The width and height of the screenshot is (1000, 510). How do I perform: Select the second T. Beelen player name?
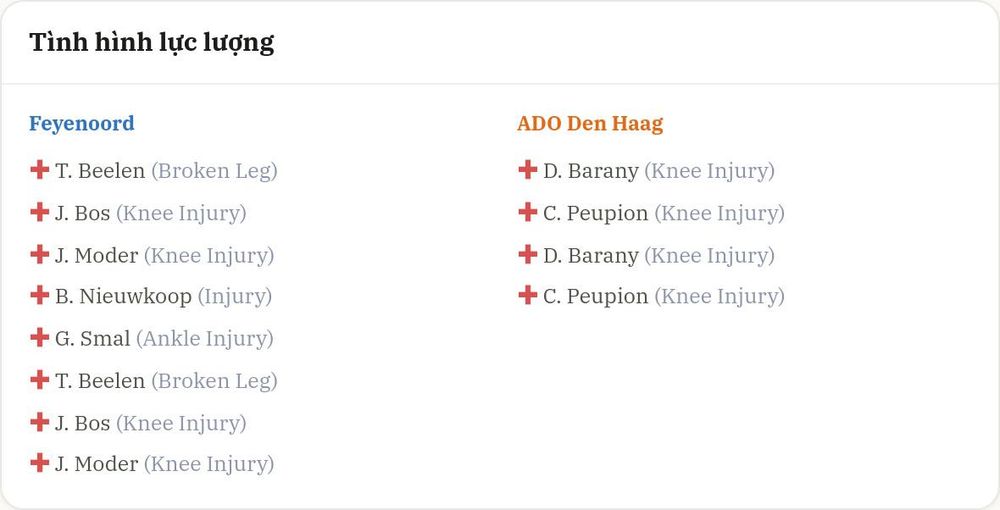(x=100, y=381)
